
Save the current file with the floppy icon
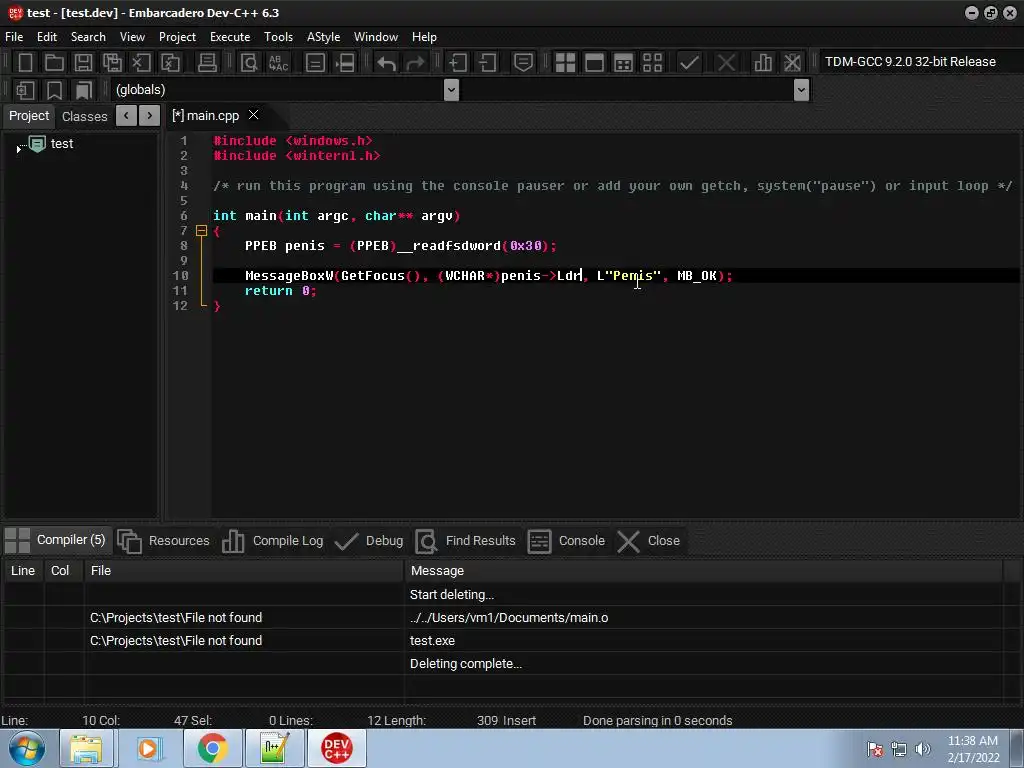[83, 63]
